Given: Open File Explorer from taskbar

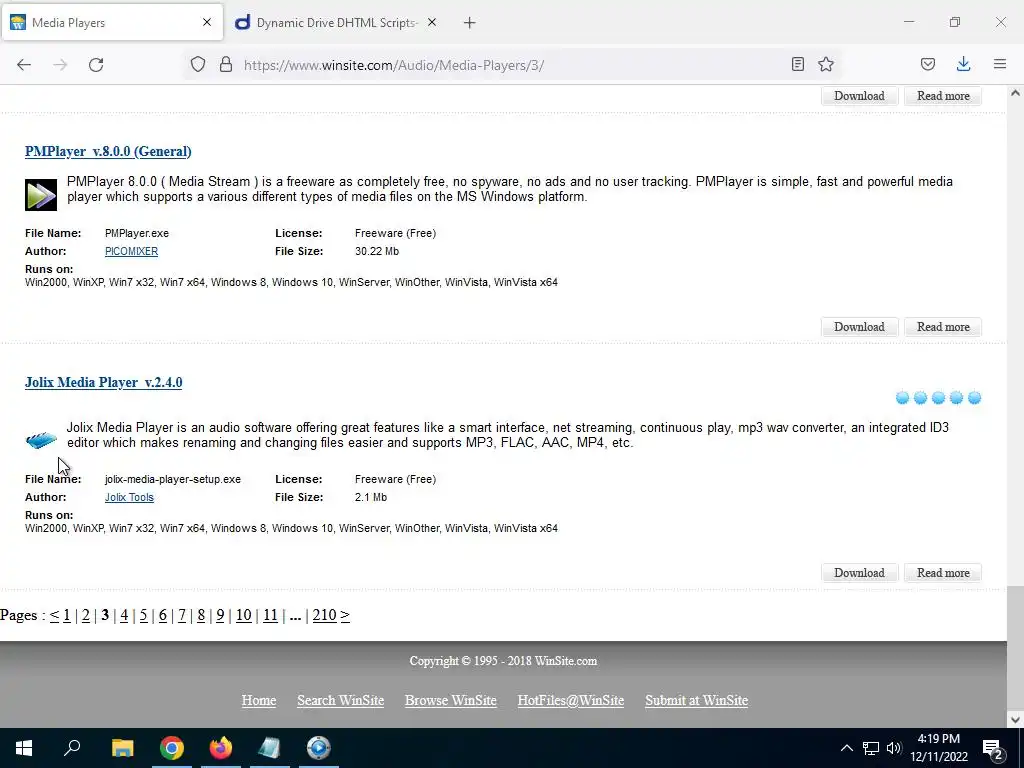Looking at the screenshot, I should [122, 748].
